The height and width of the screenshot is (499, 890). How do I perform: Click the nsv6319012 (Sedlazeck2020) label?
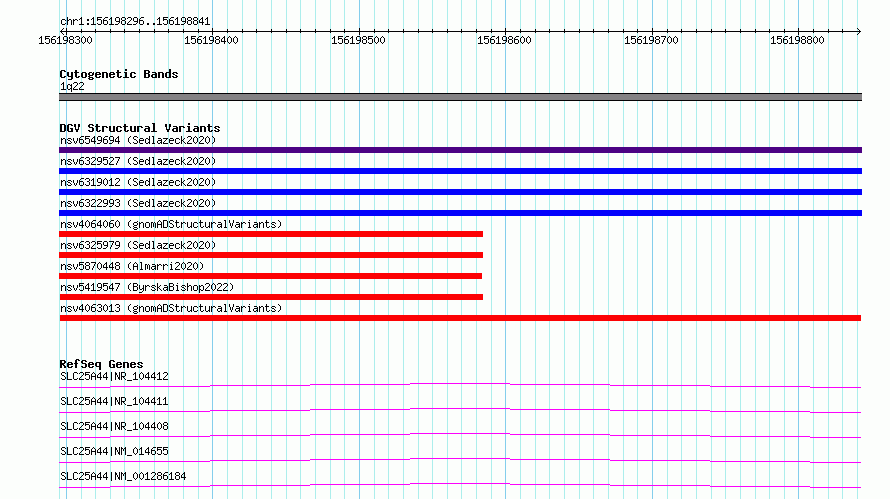pyautogui.click(x=138, y=182)
